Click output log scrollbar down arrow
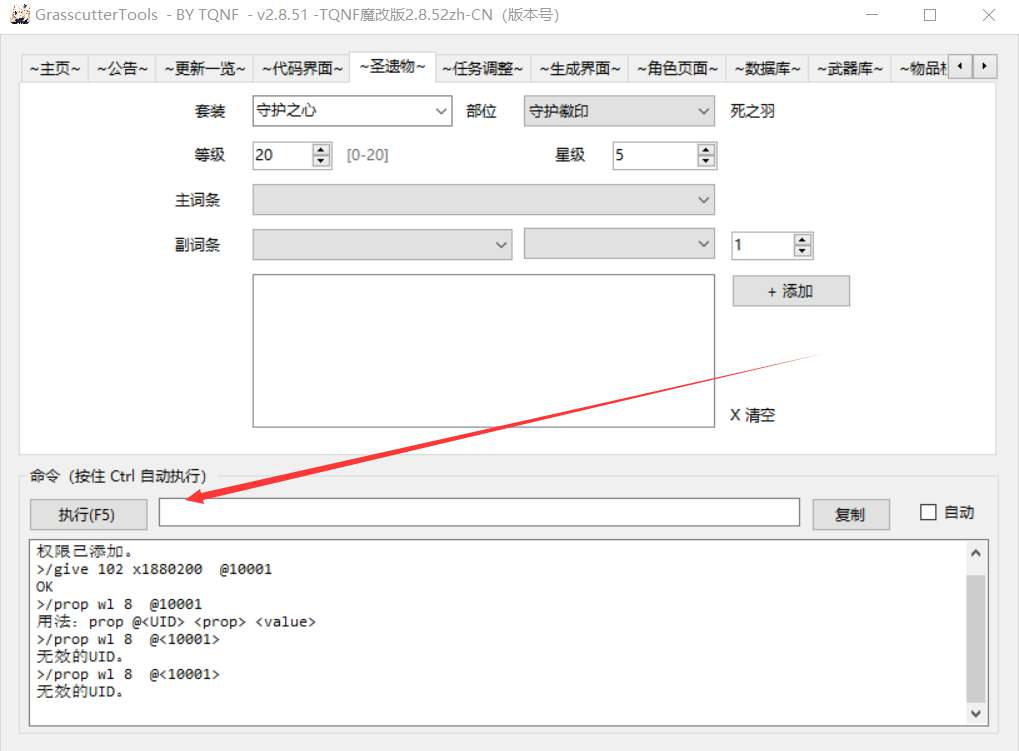The width and height of the screenshot is (1019, 751). 975,713
